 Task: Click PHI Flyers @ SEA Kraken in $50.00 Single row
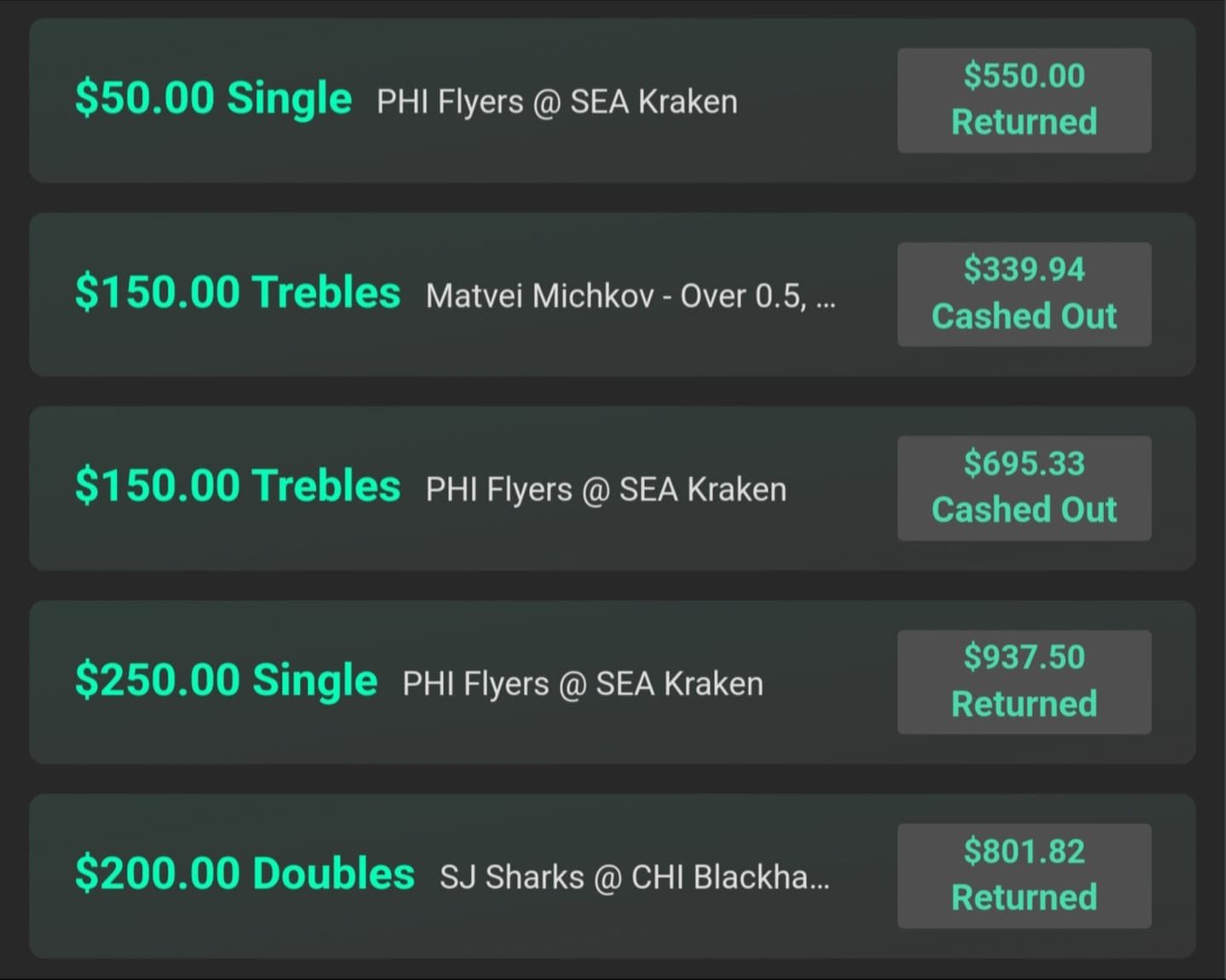557,101
